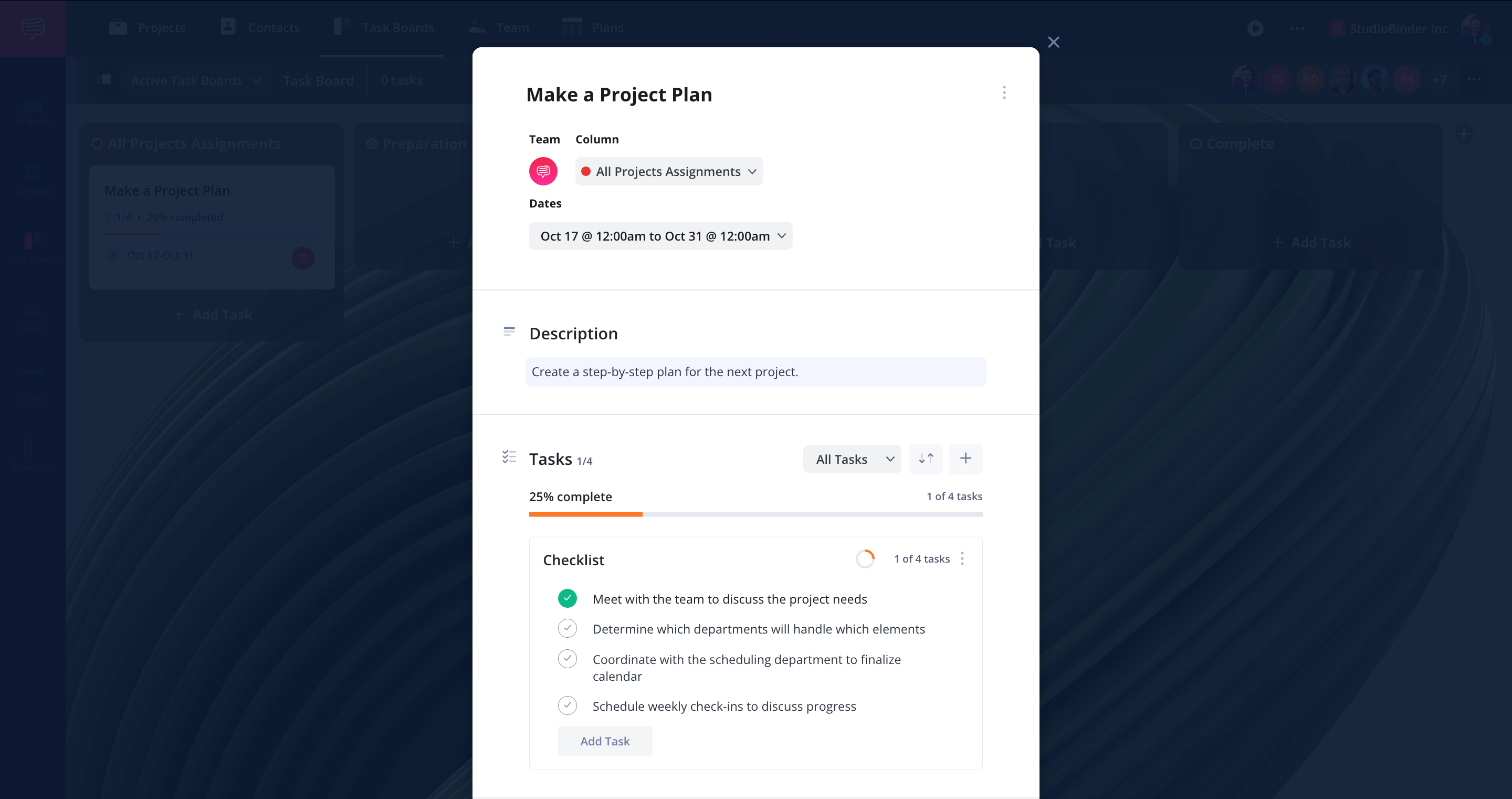Image resolution: width=1512 pixels, height=799 pixels.
Task: Click the plus icon to add a task
Action: click(965, 459)
